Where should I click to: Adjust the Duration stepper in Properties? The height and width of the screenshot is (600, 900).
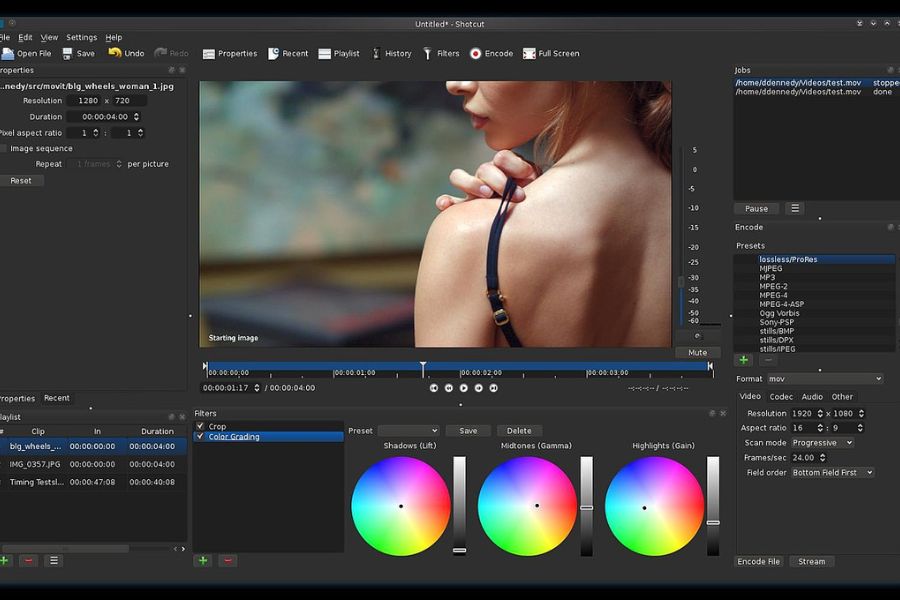point(136,117)
